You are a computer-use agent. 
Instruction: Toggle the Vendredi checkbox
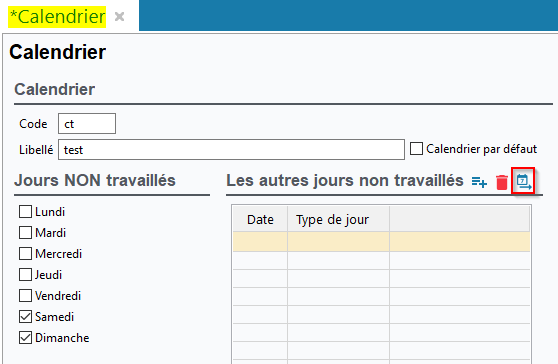[x=25, y=295]
